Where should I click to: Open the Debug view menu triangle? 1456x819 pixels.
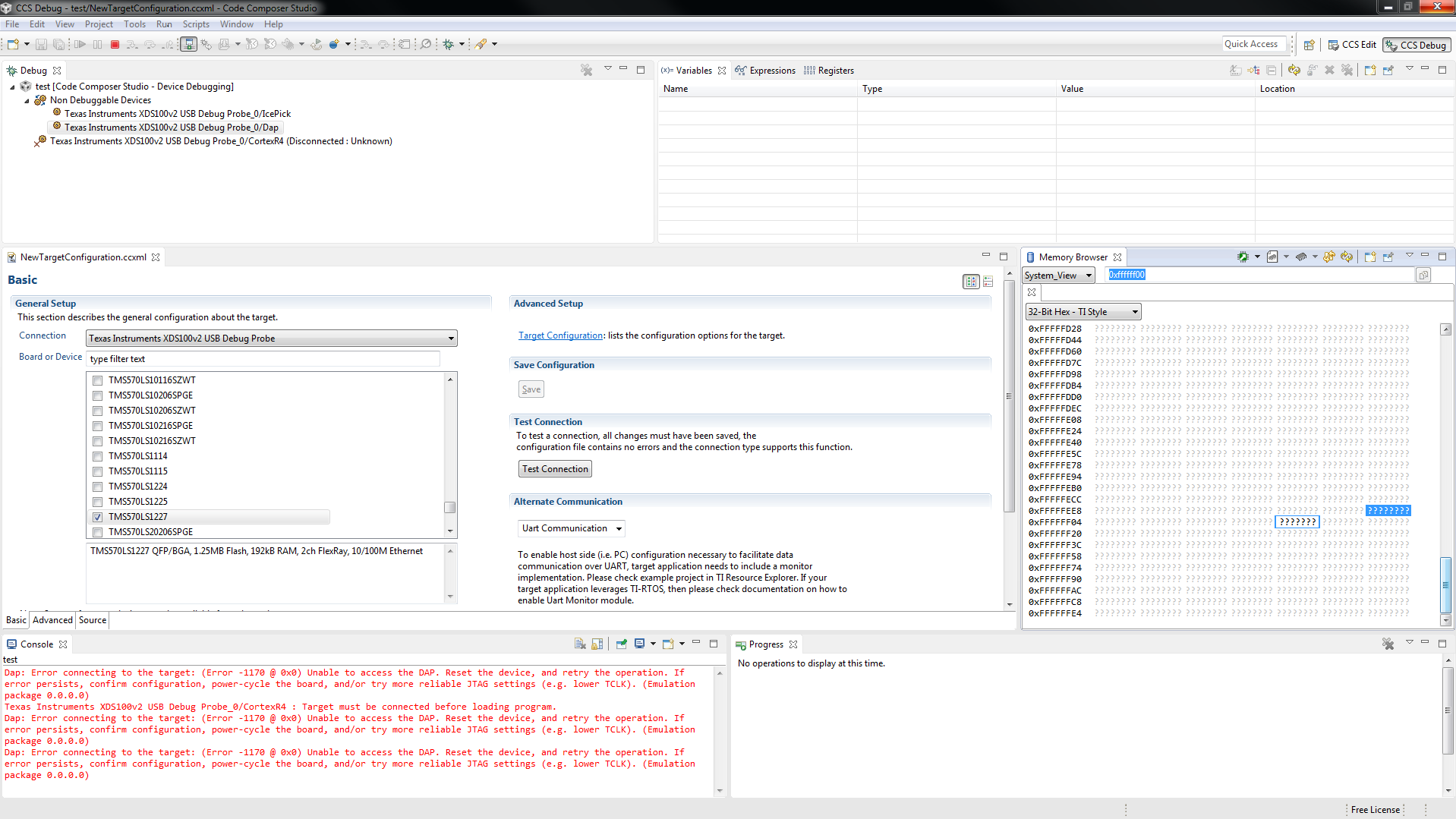click(607, 69)
